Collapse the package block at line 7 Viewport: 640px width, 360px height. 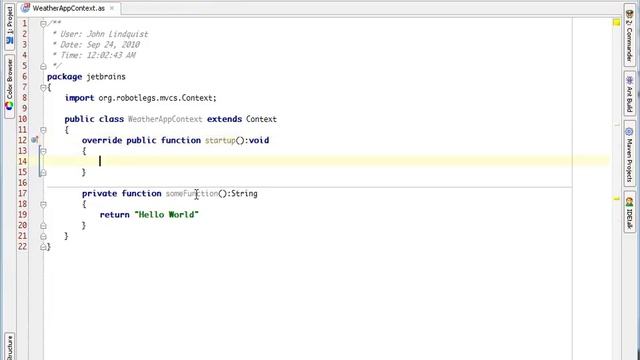43,87
